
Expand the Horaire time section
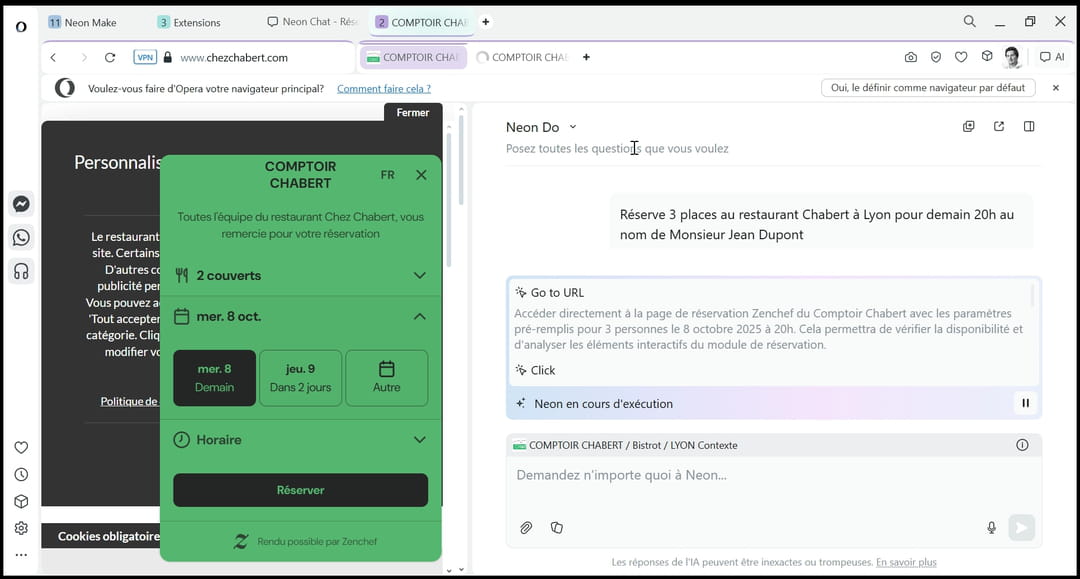[300, 439]
